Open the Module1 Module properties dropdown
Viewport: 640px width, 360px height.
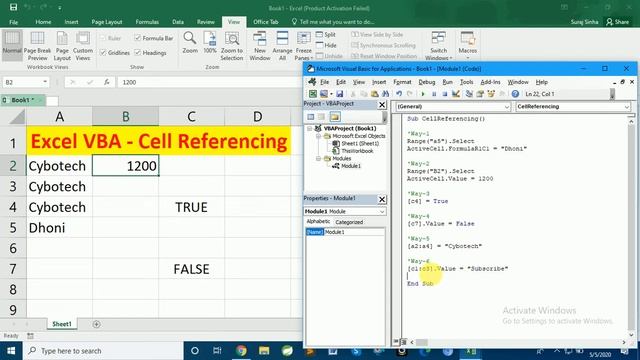[382, 211]
